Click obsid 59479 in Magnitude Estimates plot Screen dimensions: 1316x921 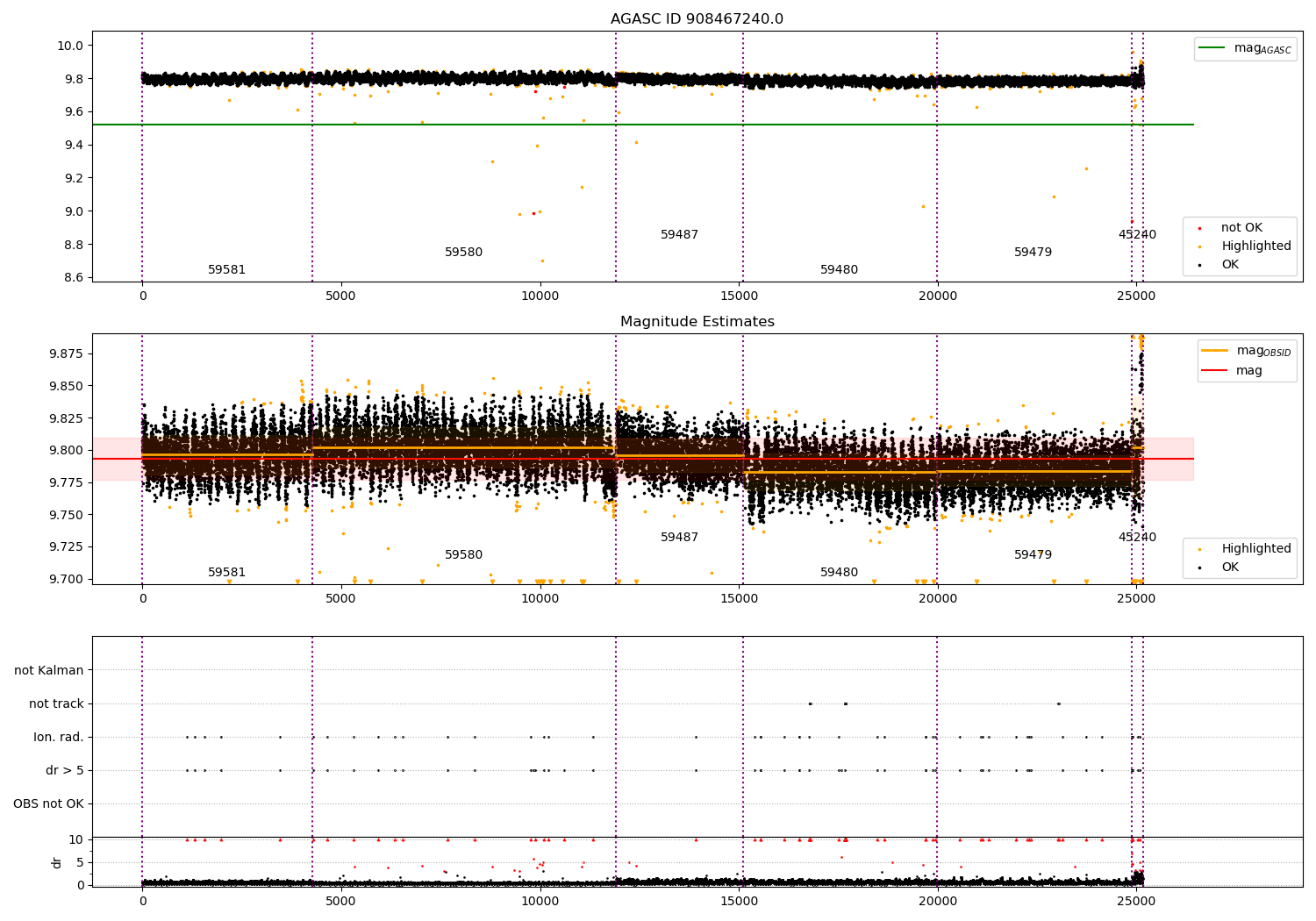(1033, 555)
